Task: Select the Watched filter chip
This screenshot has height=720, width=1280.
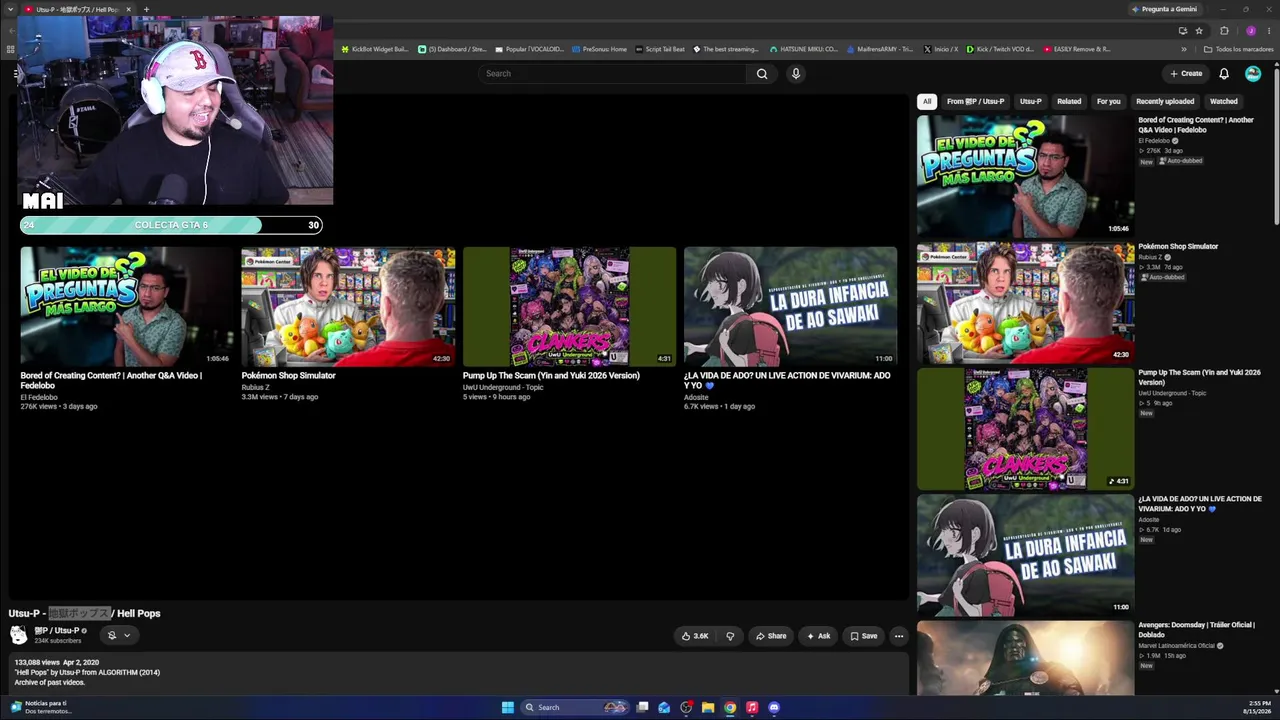Action: click(x=1224, y=101)
